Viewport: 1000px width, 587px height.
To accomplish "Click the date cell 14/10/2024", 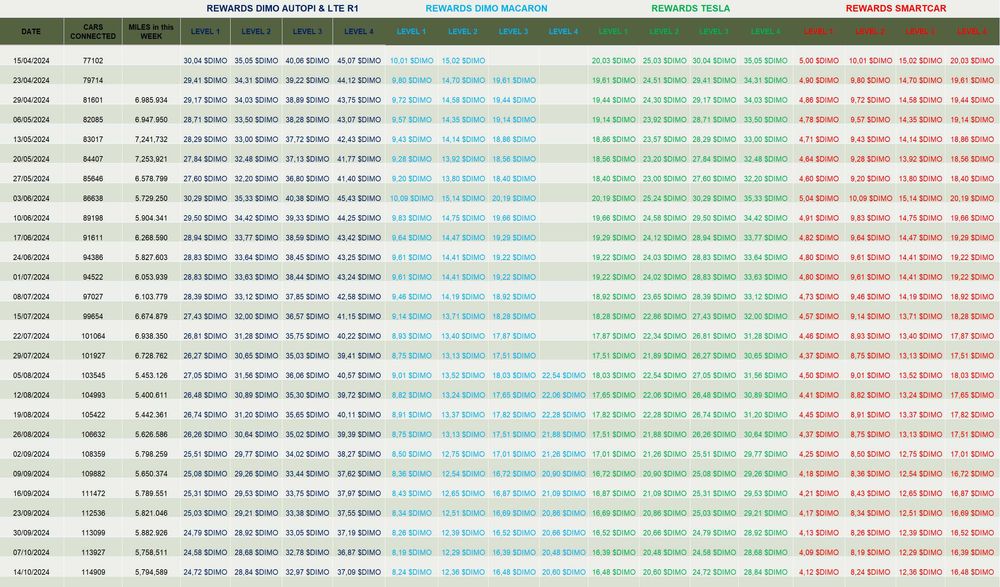I will (31, 572).
